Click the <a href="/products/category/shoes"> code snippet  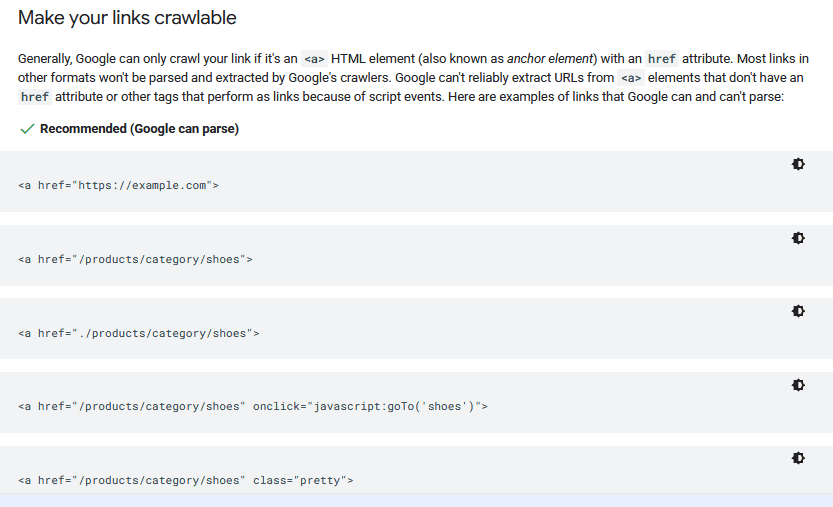point(135,259)
